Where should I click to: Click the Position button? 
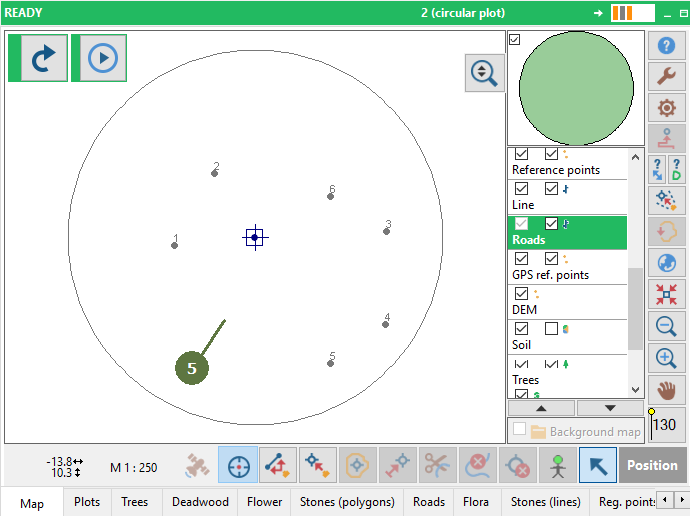click(652, 465)
